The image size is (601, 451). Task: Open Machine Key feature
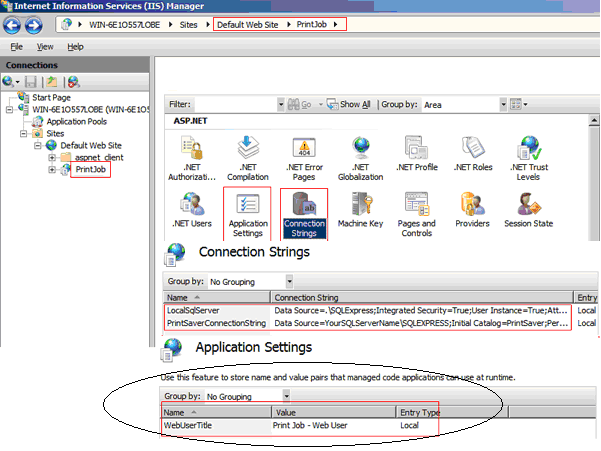[360, 210]
